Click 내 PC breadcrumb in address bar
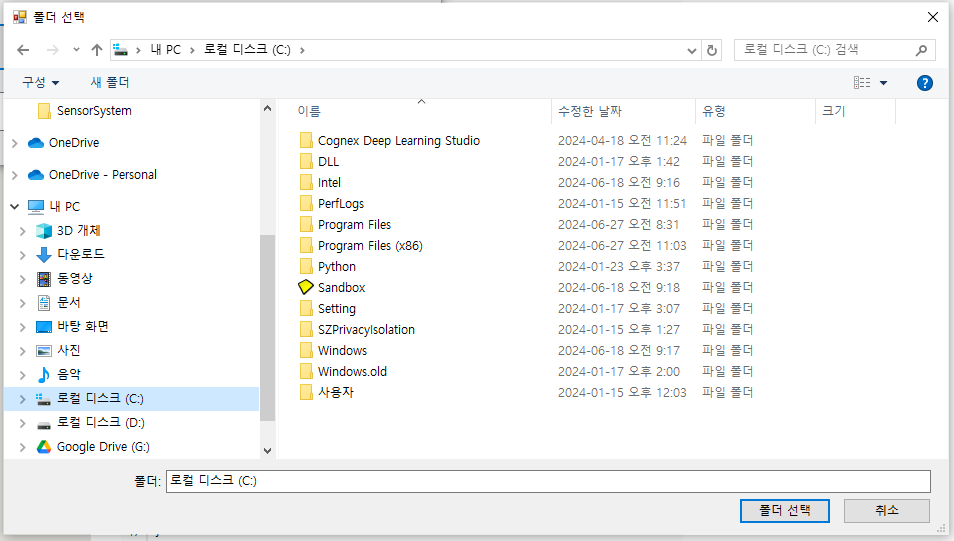 click(165, 50)
